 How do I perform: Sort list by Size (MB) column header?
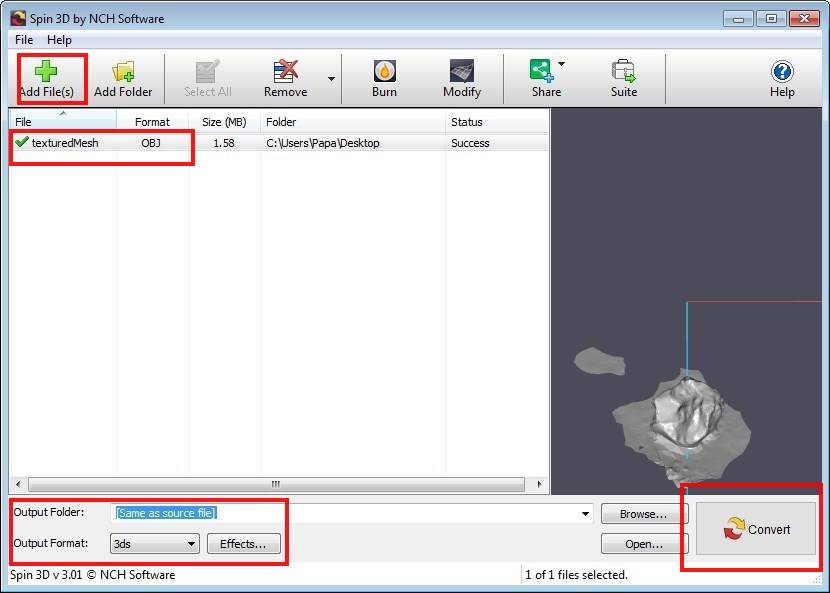(224, 121)
